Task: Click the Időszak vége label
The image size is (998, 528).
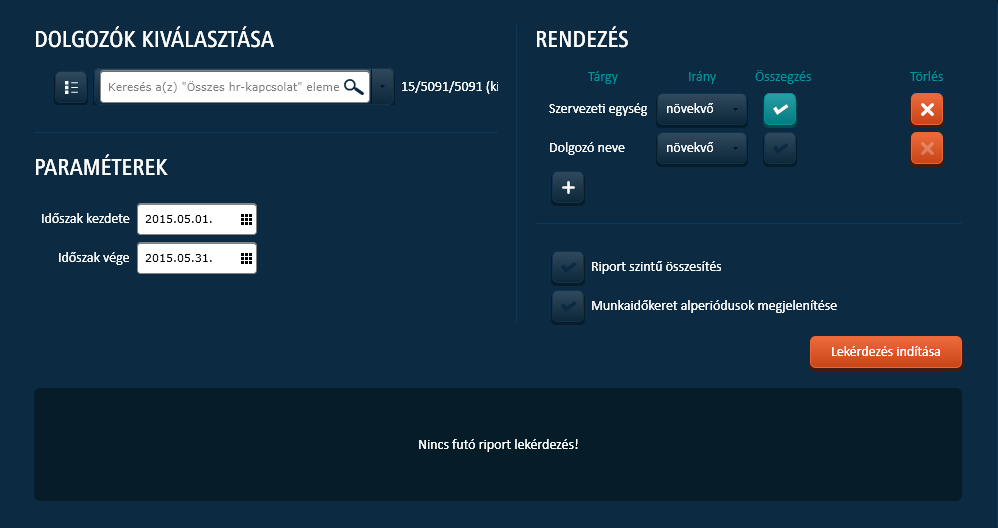Action: 94,258
